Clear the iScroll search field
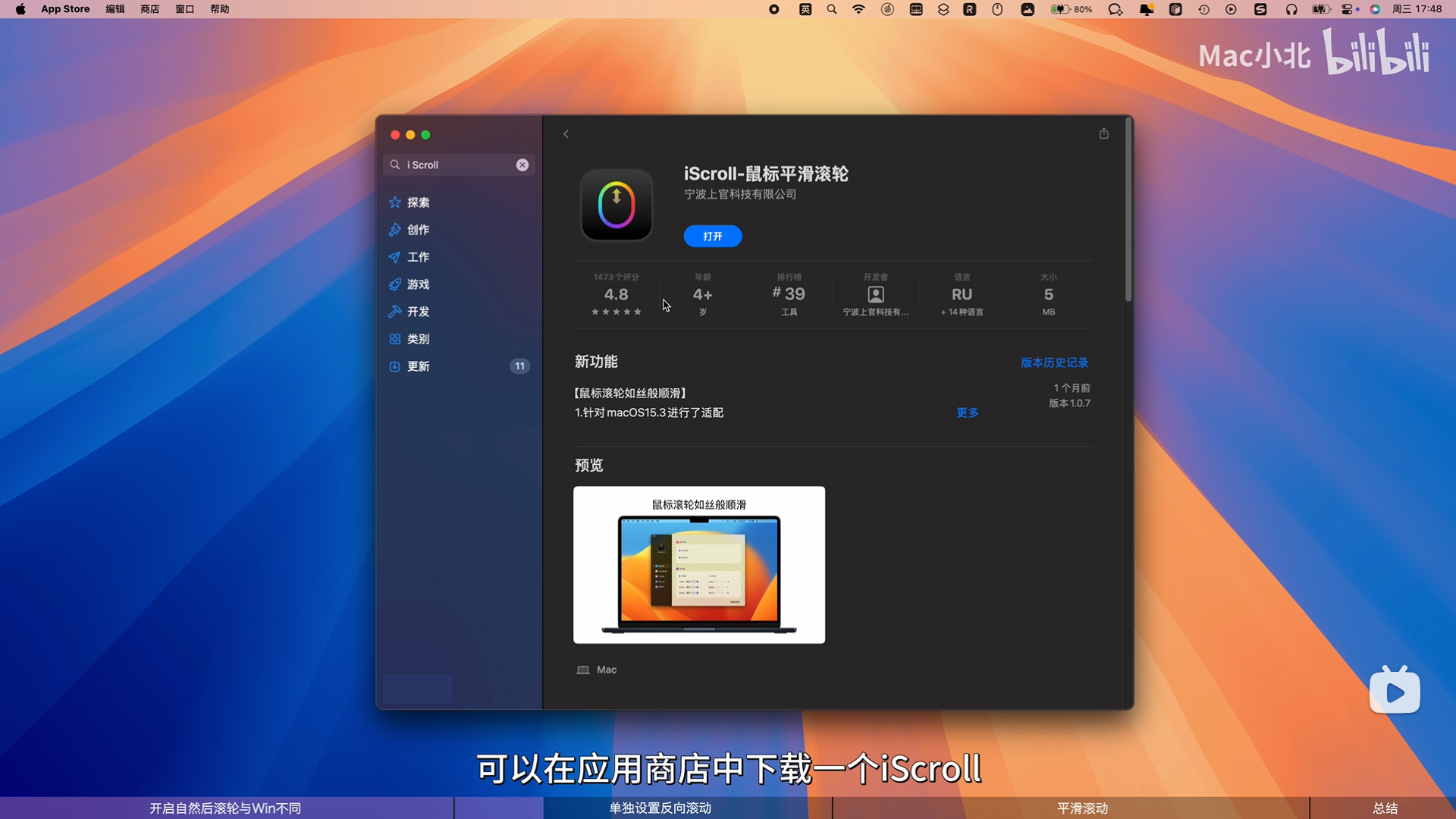Viewport: 1456px width, 819px height. (522, 165)
